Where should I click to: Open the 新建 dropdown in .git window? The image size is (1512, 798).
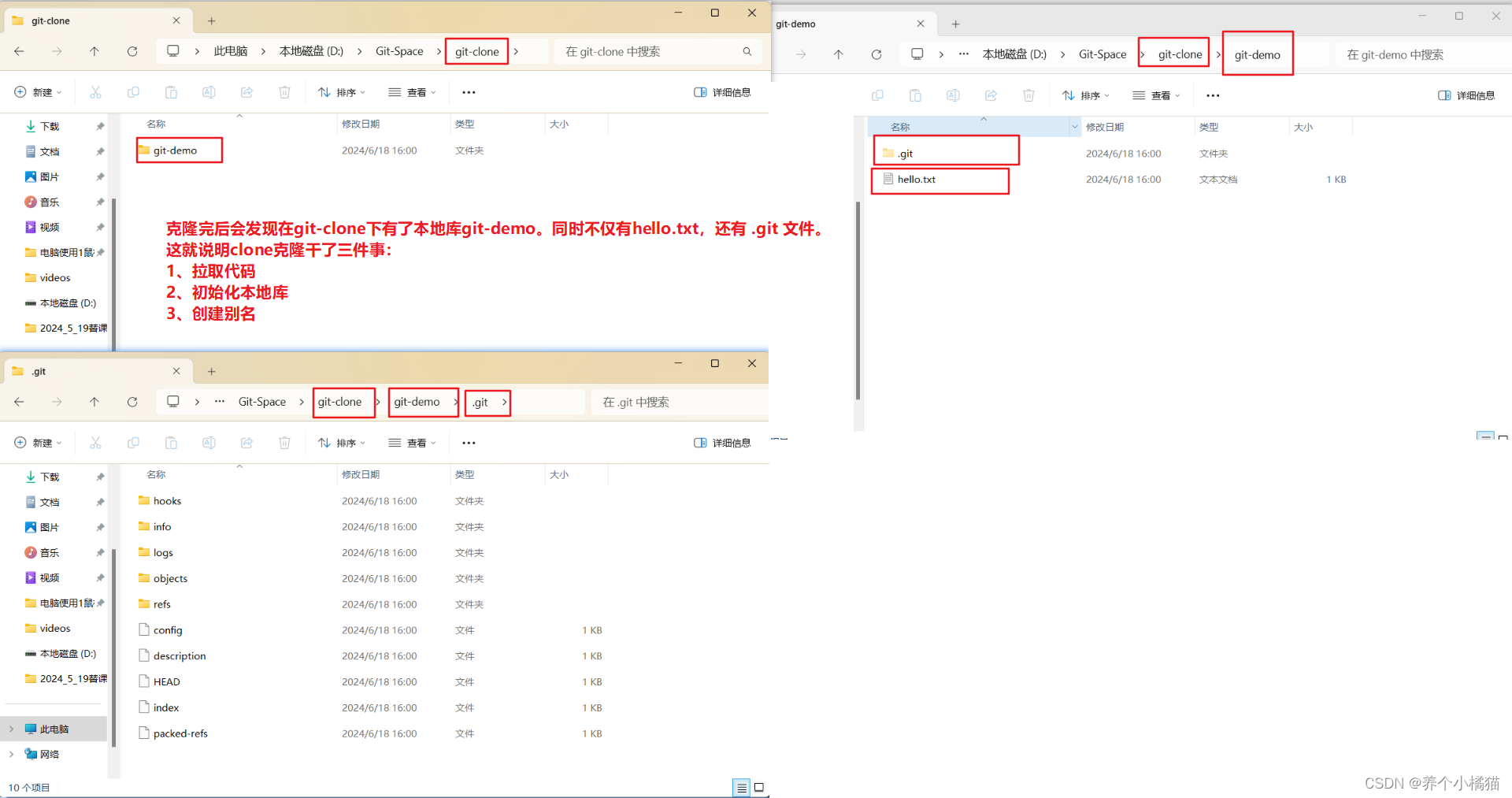click(38, 443)
